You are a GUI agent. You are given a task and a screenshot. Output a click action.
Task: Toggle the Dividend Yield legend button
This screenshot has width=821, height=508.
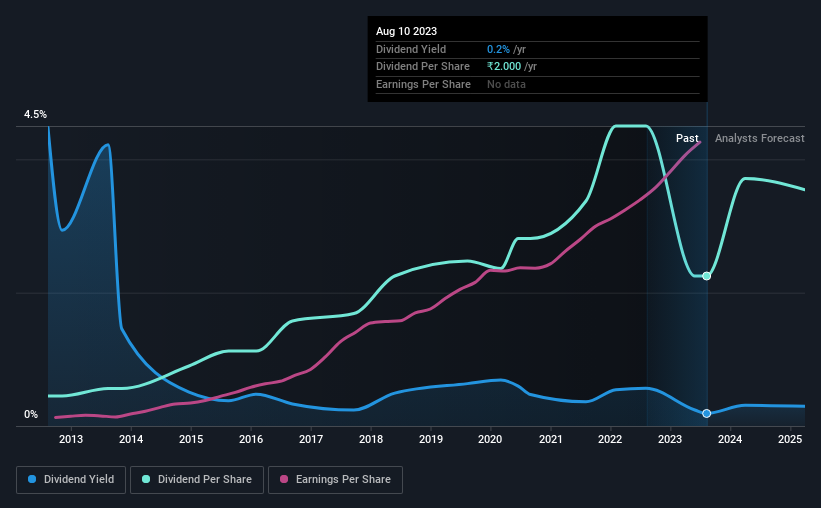click(x=71, y=480)
